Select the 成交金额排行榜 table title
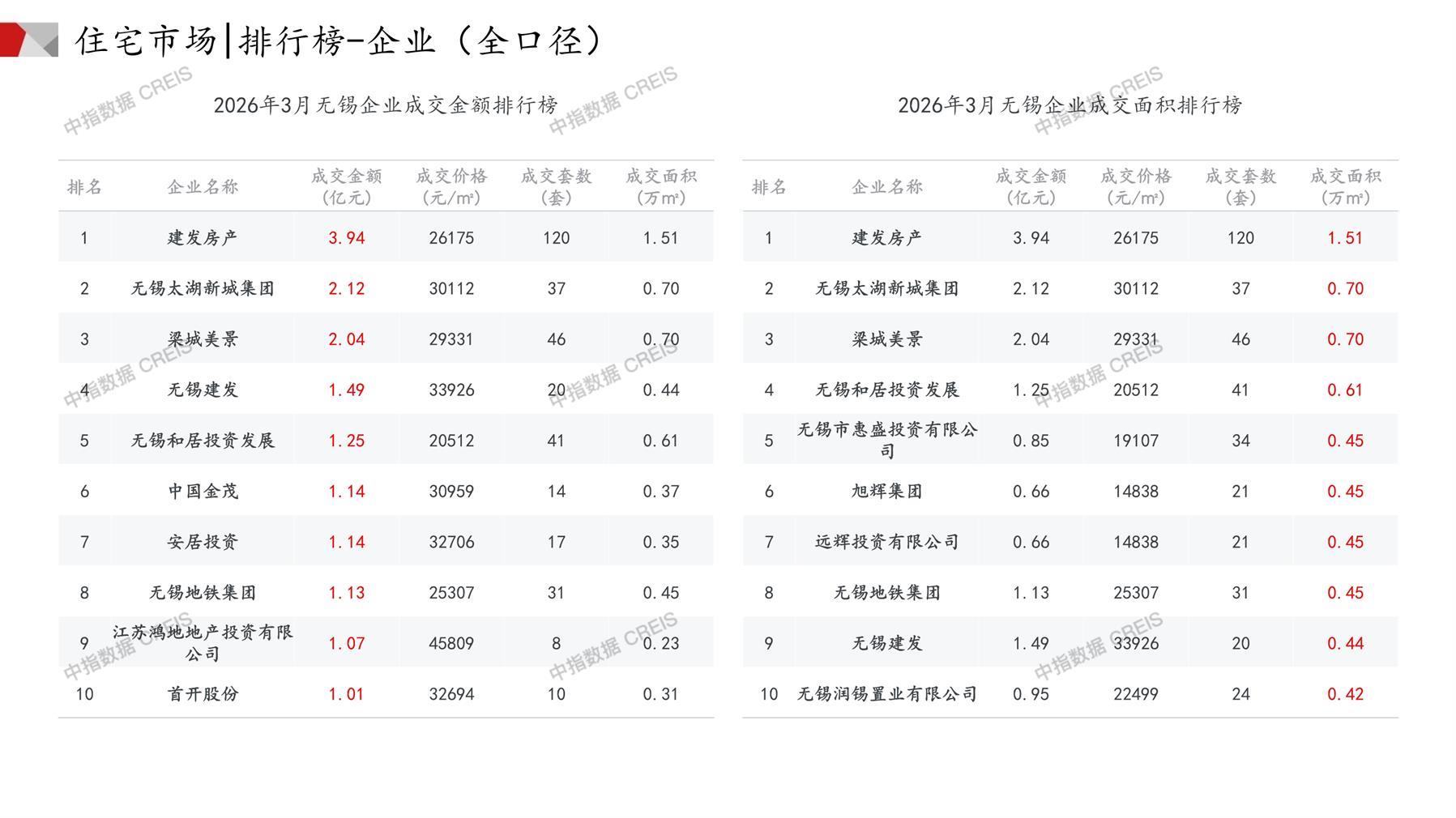Image resolution: width=1456 pixels, height=818 pixels. click(386, 105)
